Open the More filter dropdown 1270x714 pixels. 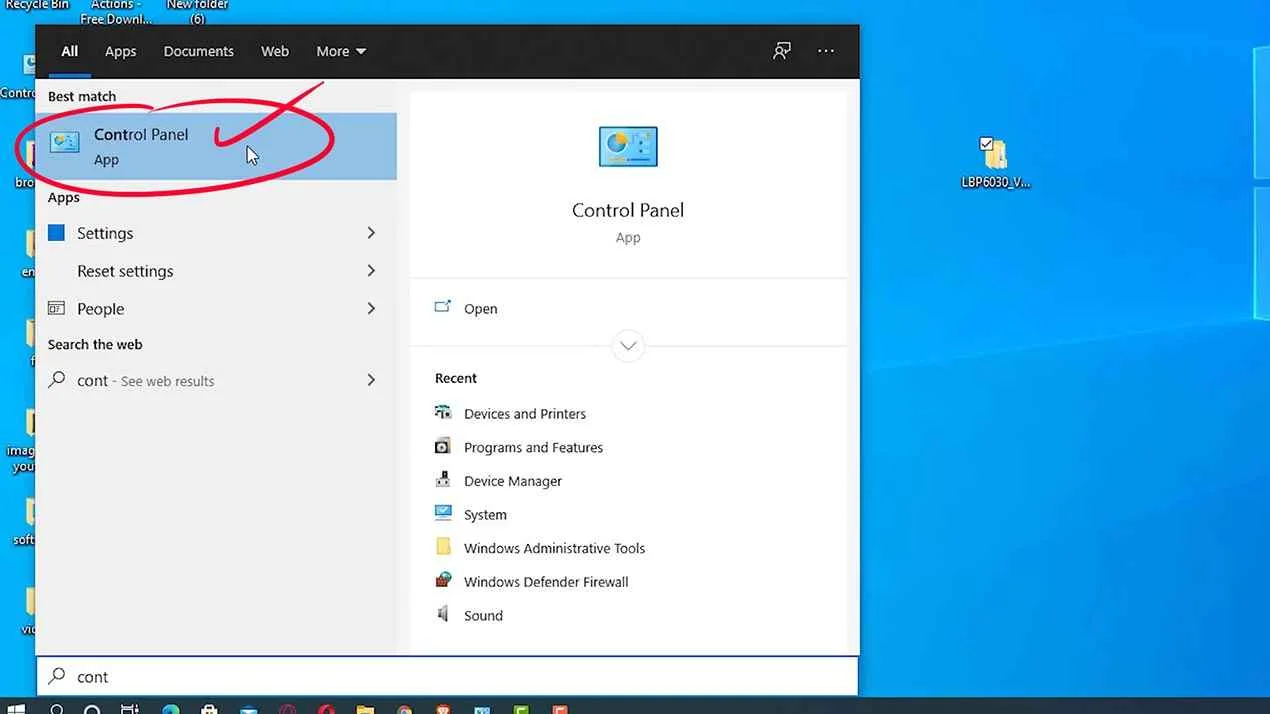pos(341,51)
